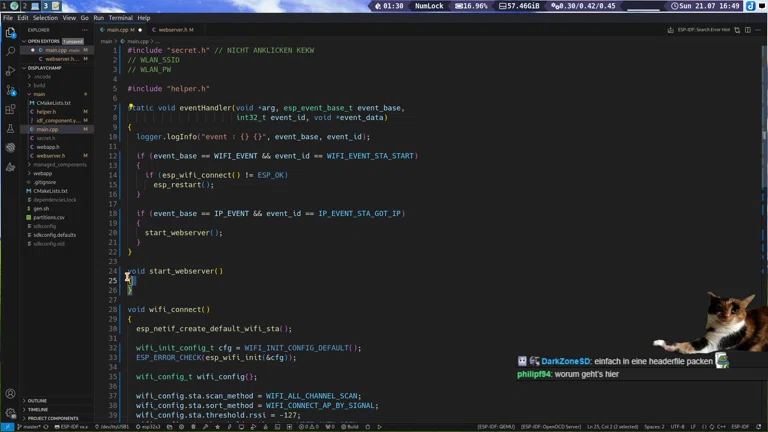Open the View menu
Screen dimensions: 768x432
point(69,18)
